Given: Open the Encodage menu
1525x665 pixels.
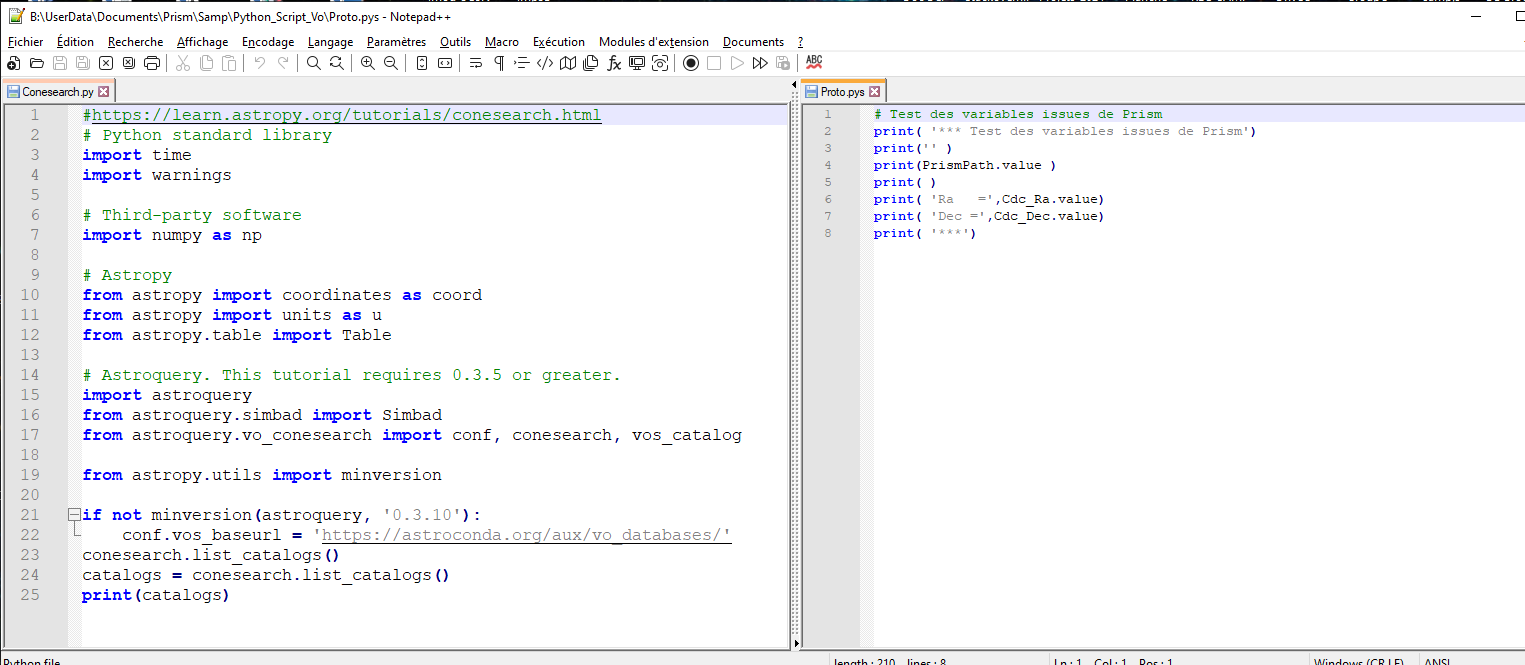Looking at the screenshot, I should [268, 42].
